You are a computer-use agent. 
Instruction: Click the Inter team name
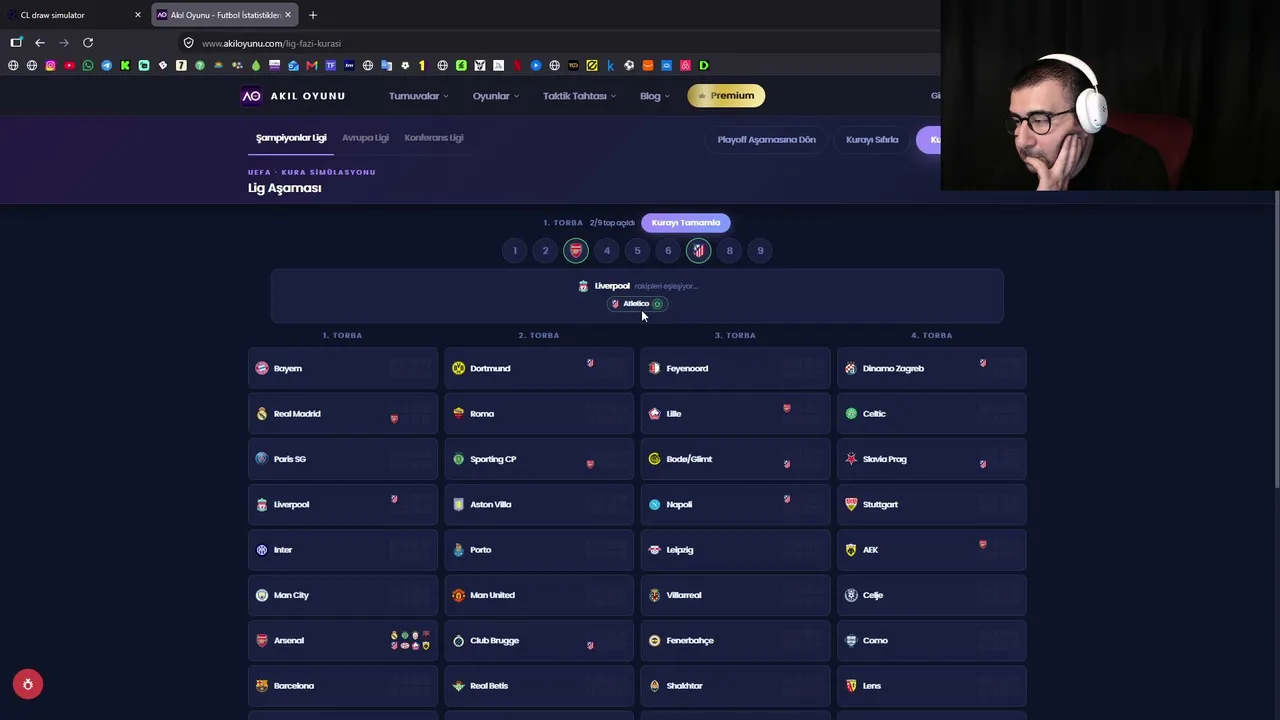pyautogui.click(x=283, y=550)
